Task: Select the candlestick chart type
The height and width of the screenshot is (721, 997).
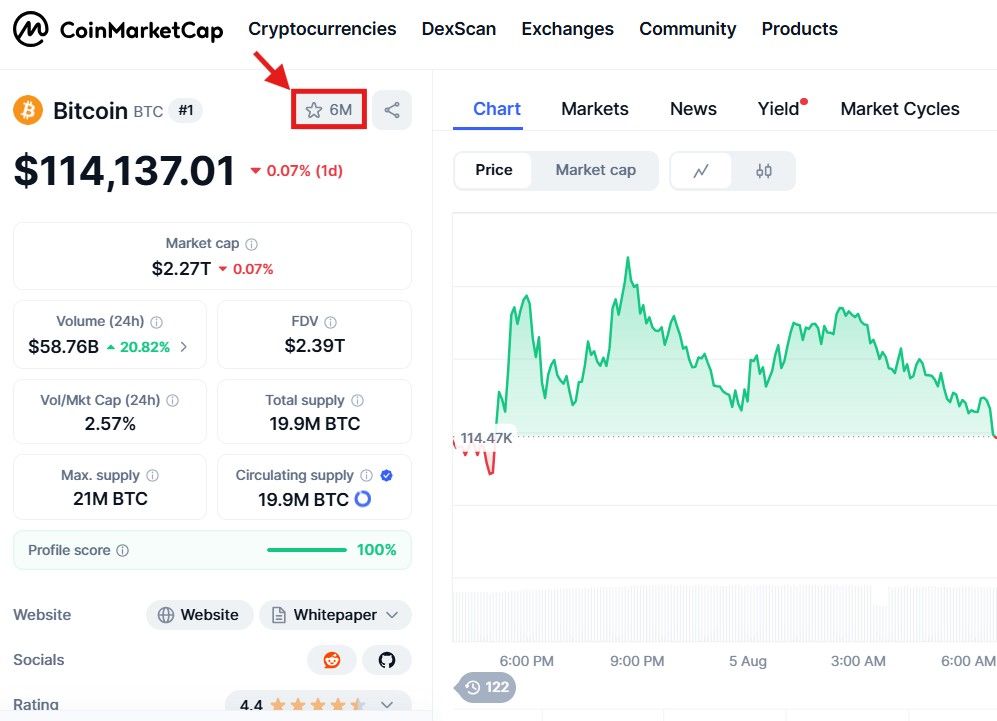Action: click(x=764, y=171)
